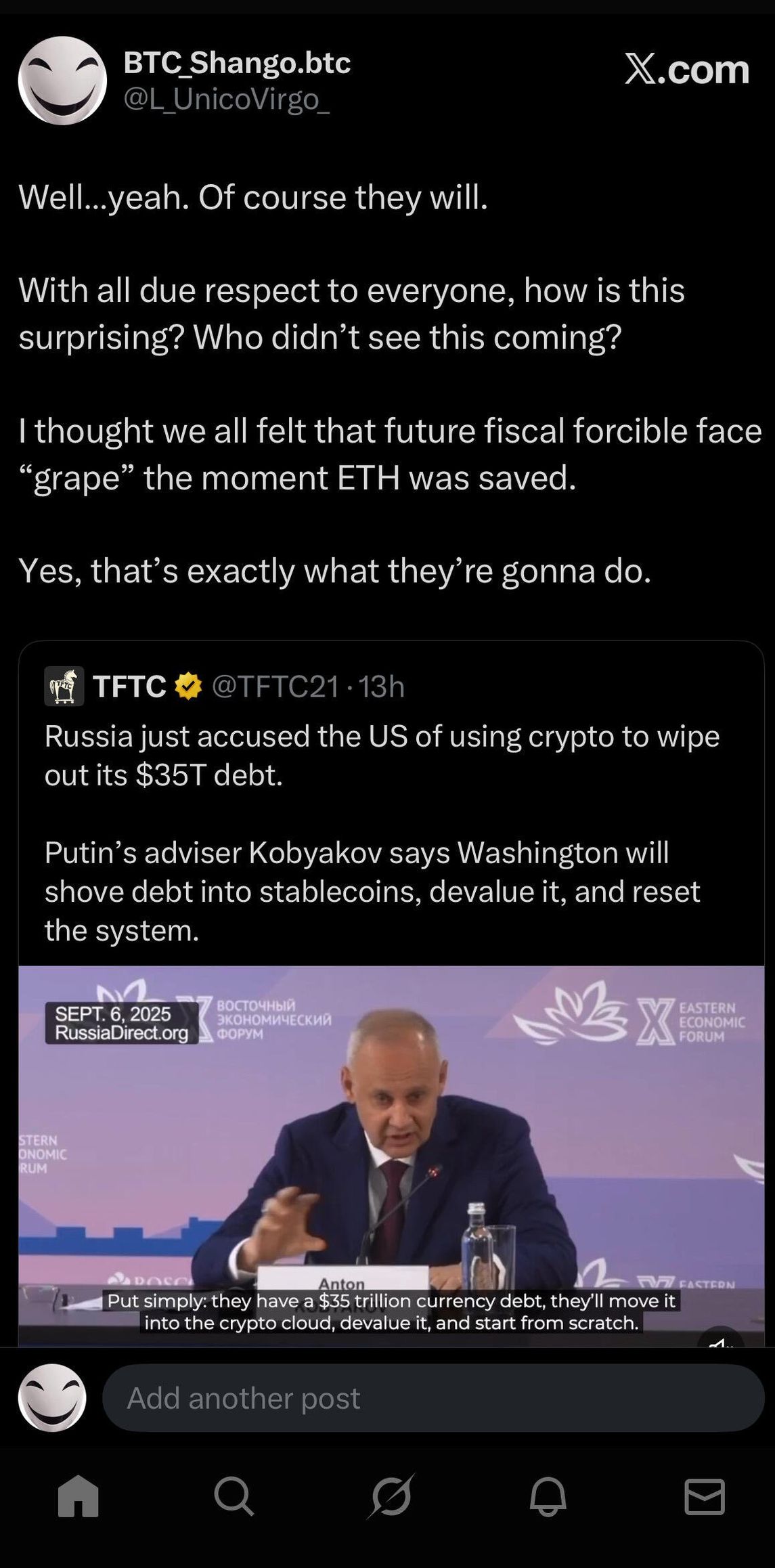Tap the X.com logo
Image resolution: width=775 pixels, height=1568 pixels.
click(686, 69)
